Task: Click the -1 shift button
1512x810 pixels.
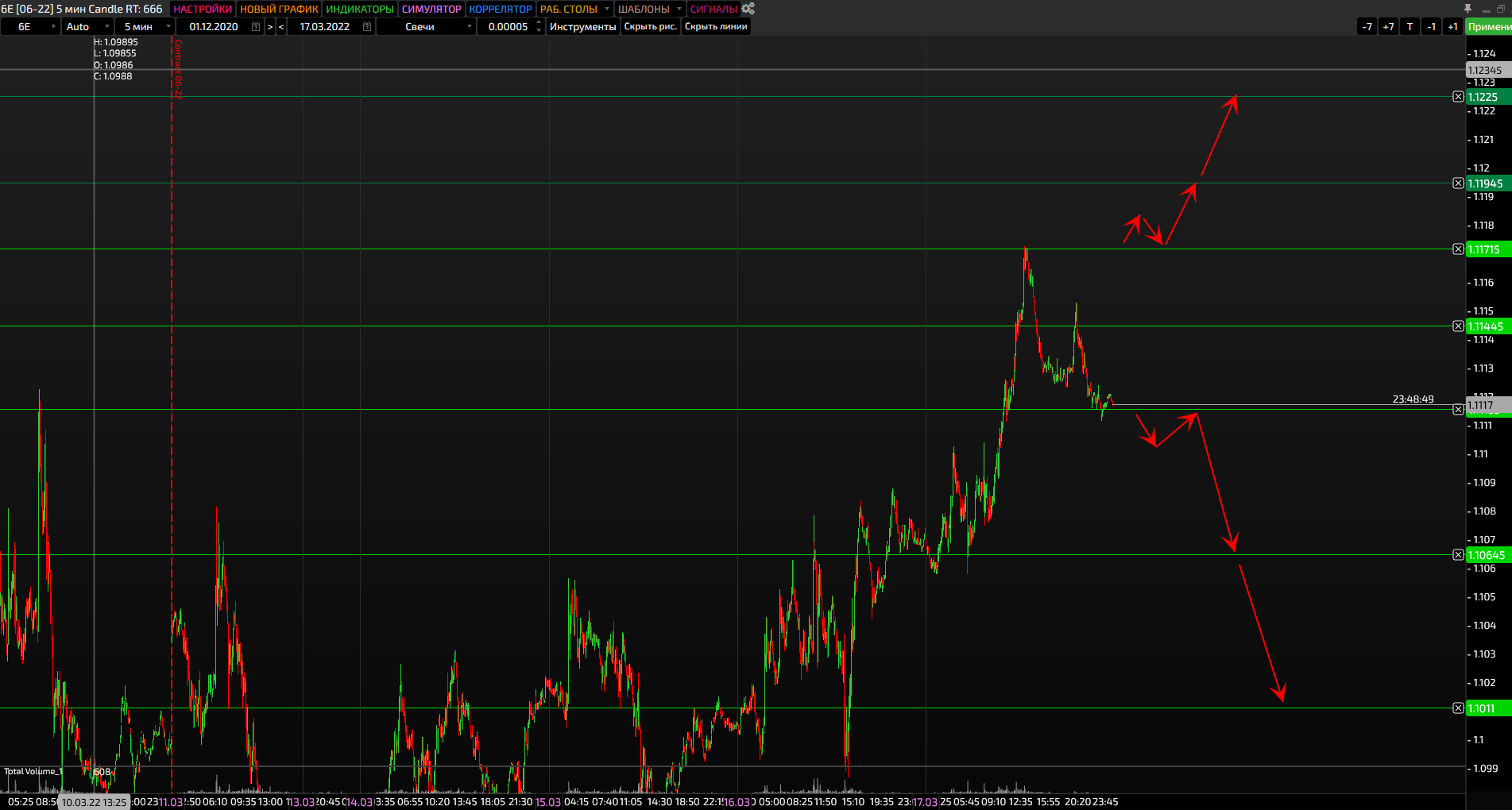Action: [1431, 26]
